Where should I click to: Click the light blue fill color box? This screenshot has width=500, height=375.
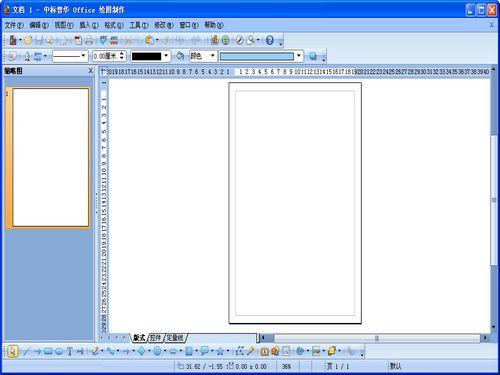coord(257,56)
